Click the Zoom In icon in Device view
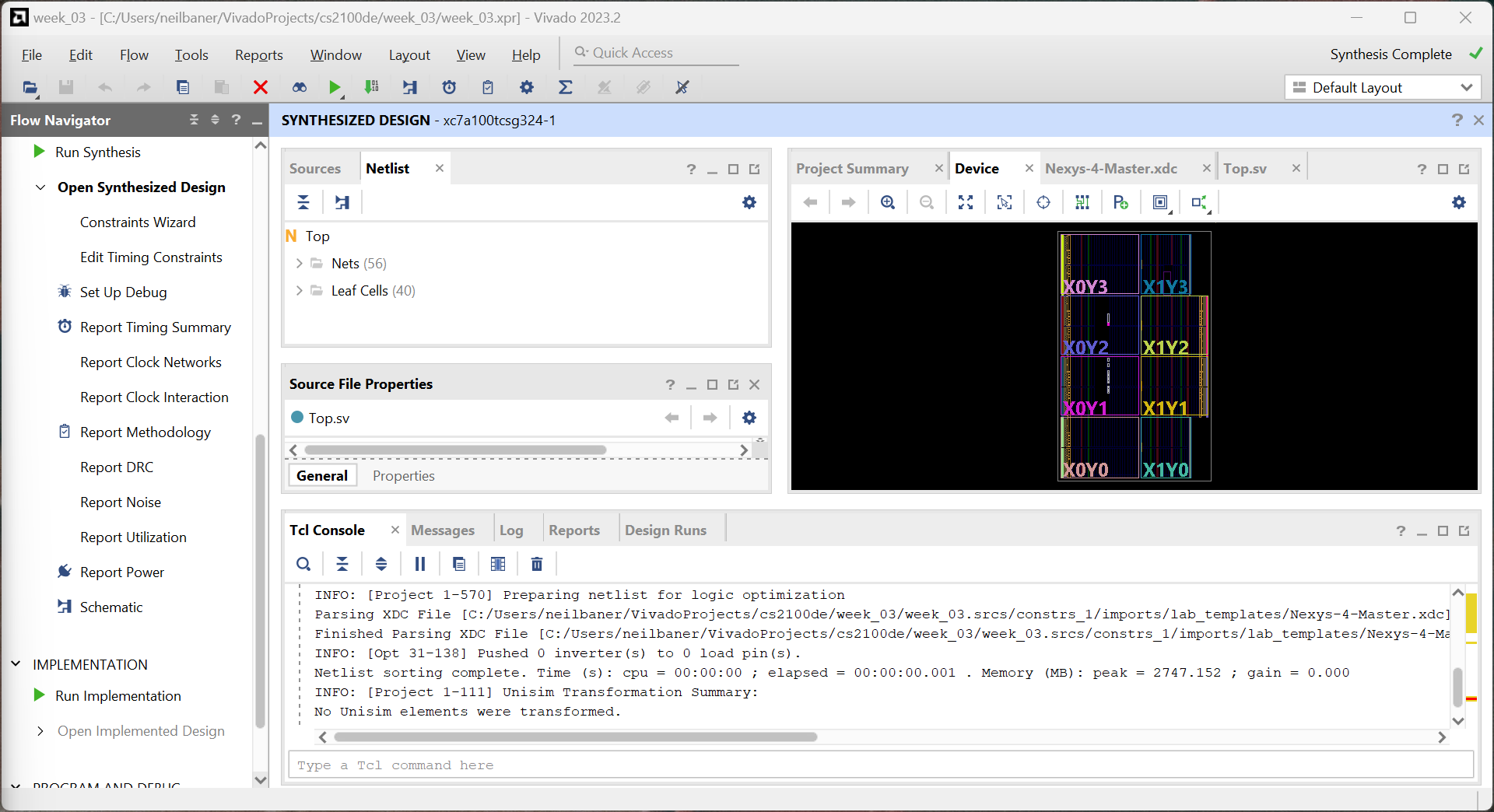Viewport: 1494px width, 812px height. tap(888, 202)
